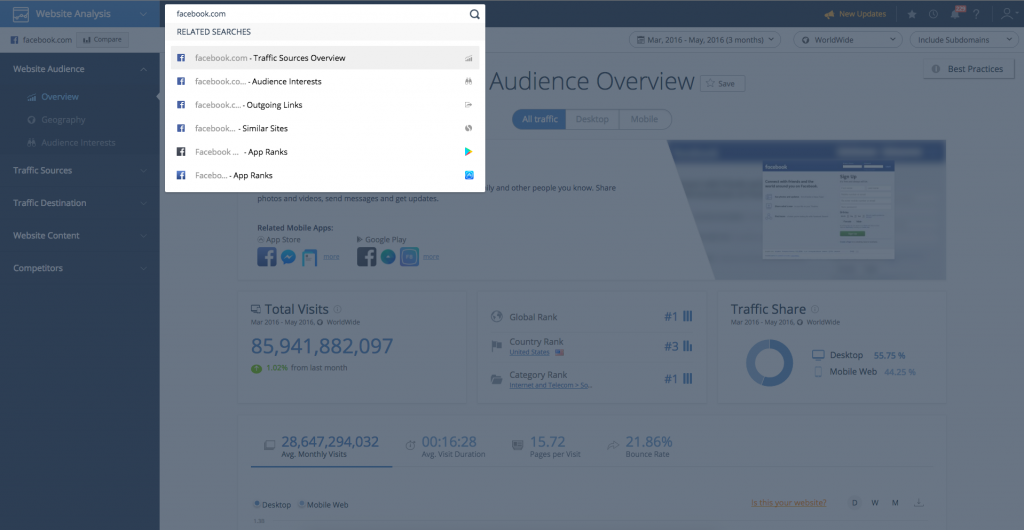Open the Messenger Google Play app icon
The height and width of the screenshot is (530, 1024).
click(388, 257)
